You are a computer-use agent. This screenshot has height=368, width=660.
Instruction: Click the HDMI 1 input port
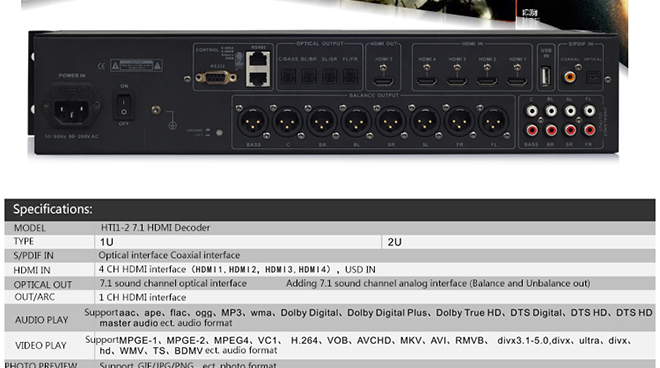tap(517, 81)
